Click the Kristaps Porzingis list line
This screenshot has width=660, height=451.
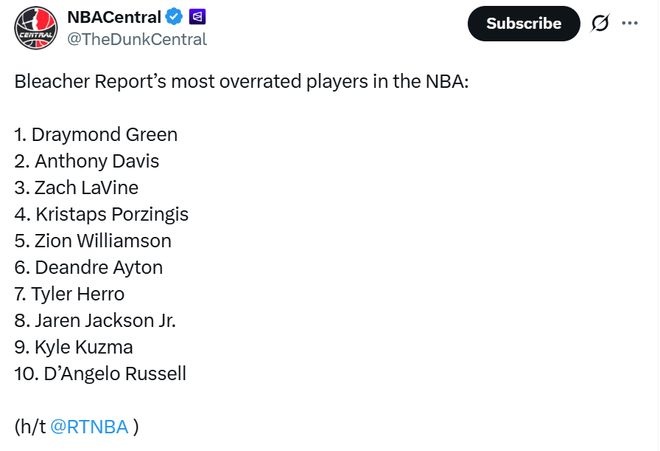tap(101, 214)
